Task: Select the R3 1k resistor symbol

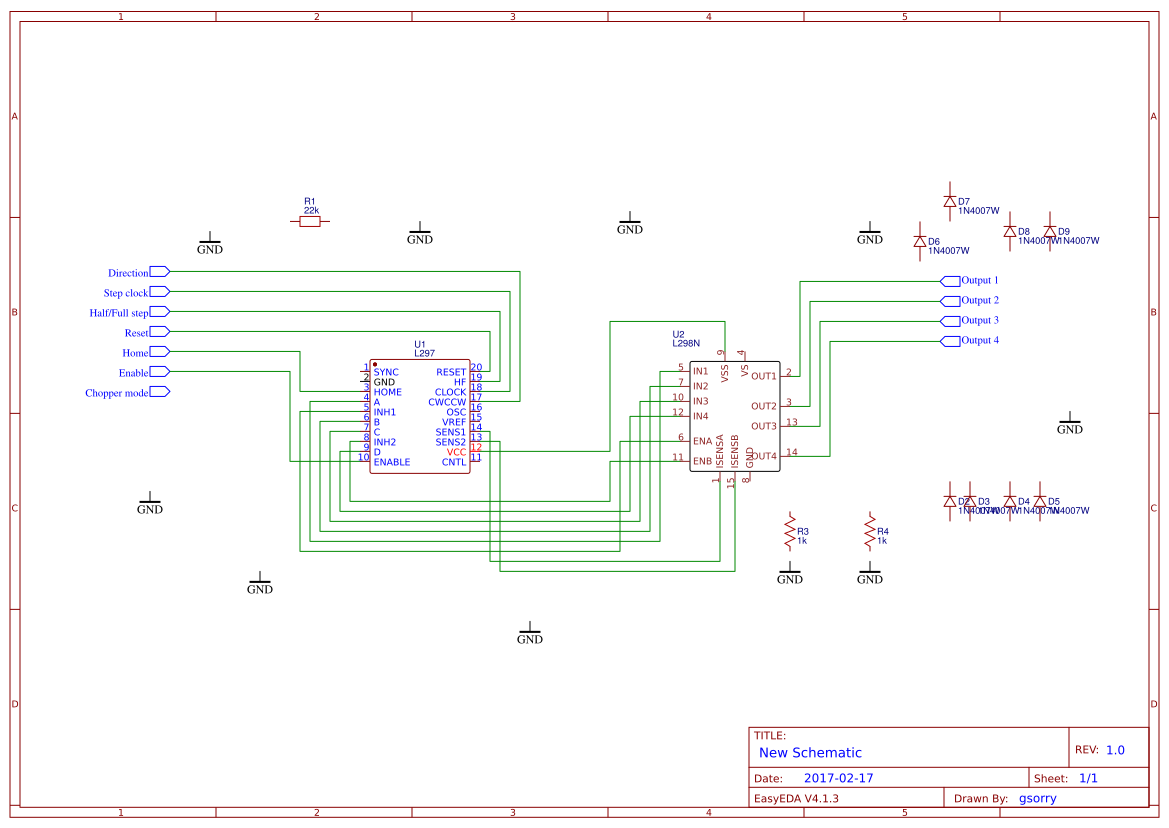Action: 790,531
